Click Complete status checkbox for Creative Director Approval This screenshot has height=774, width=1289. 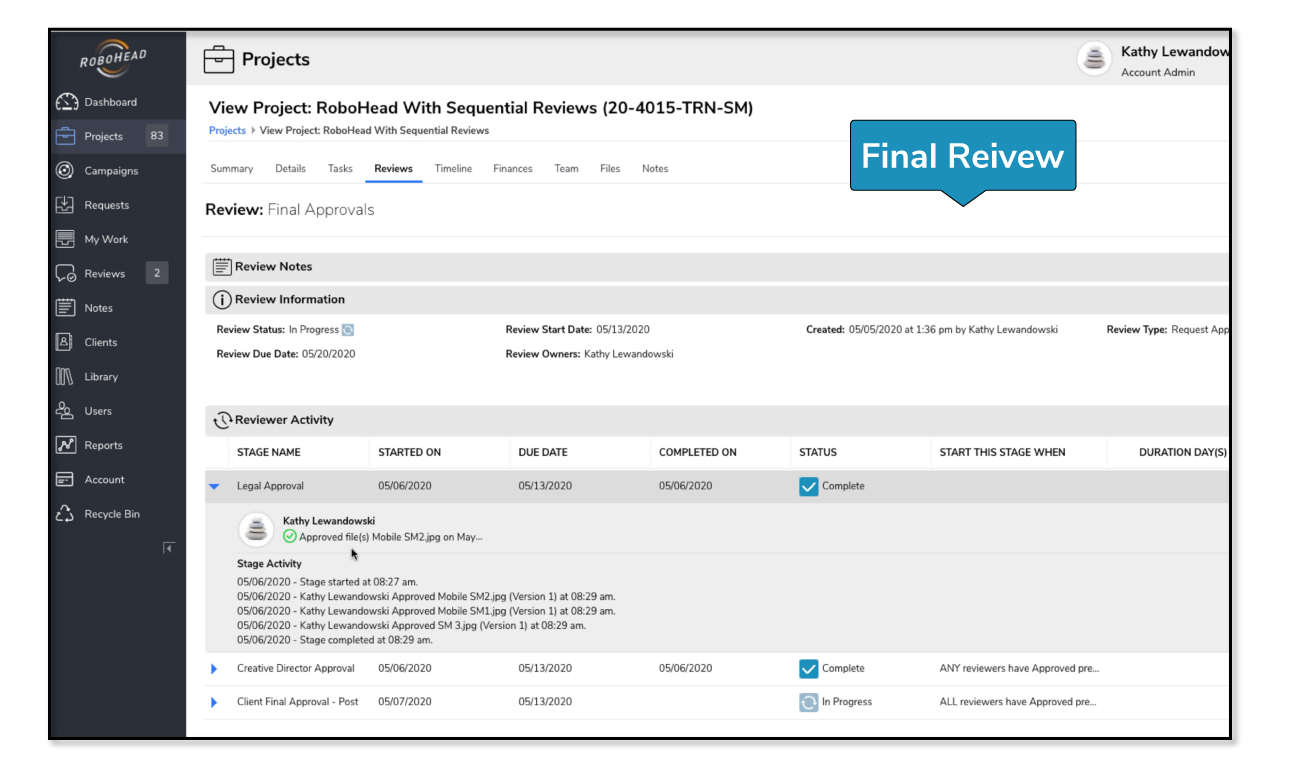pos(809,669)
